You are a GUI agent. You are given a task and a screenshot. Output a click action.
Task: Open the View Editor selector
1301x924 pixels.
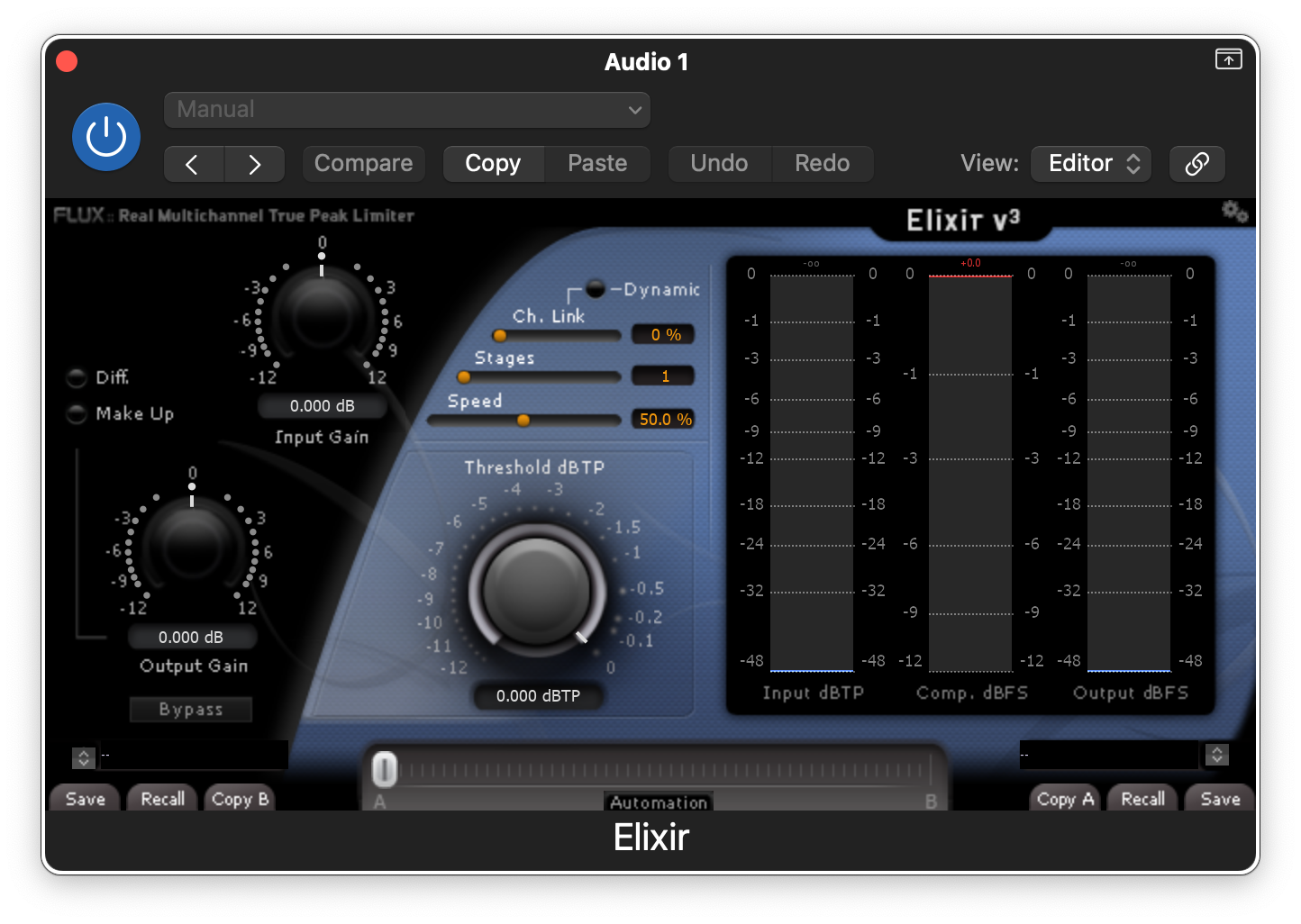(x=1090, y=164)
